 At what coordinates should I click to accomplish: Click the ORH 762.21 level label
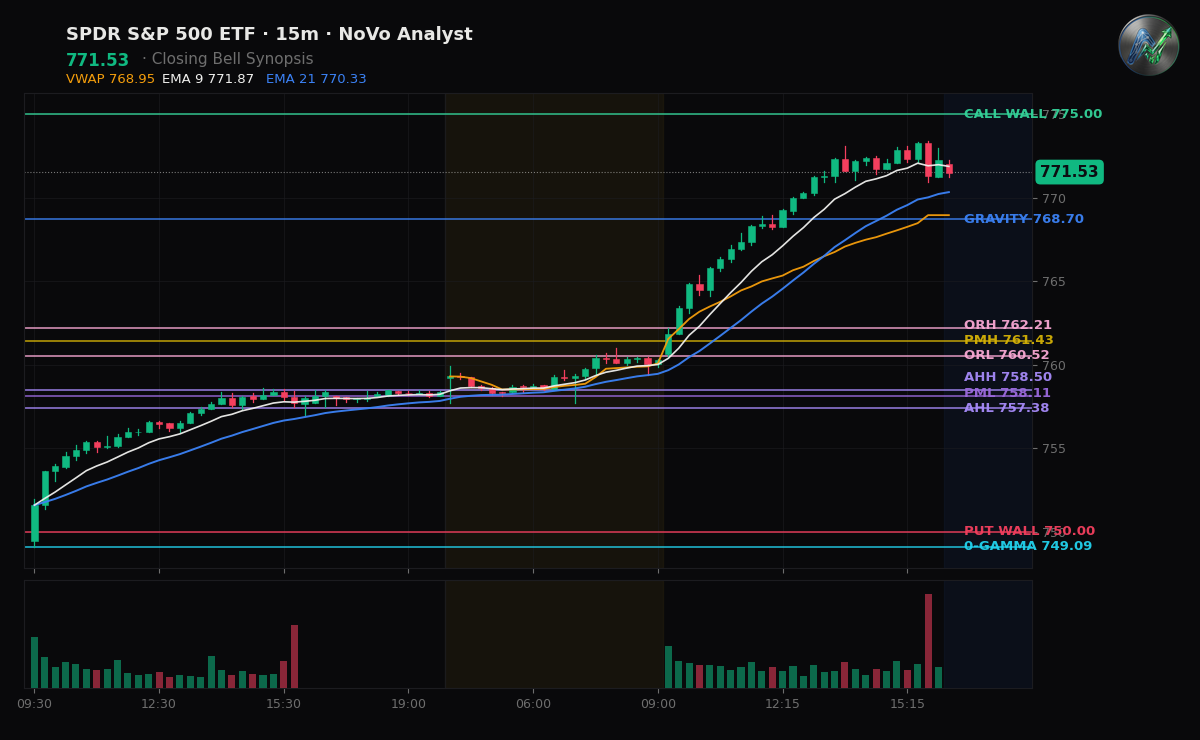1008,326
